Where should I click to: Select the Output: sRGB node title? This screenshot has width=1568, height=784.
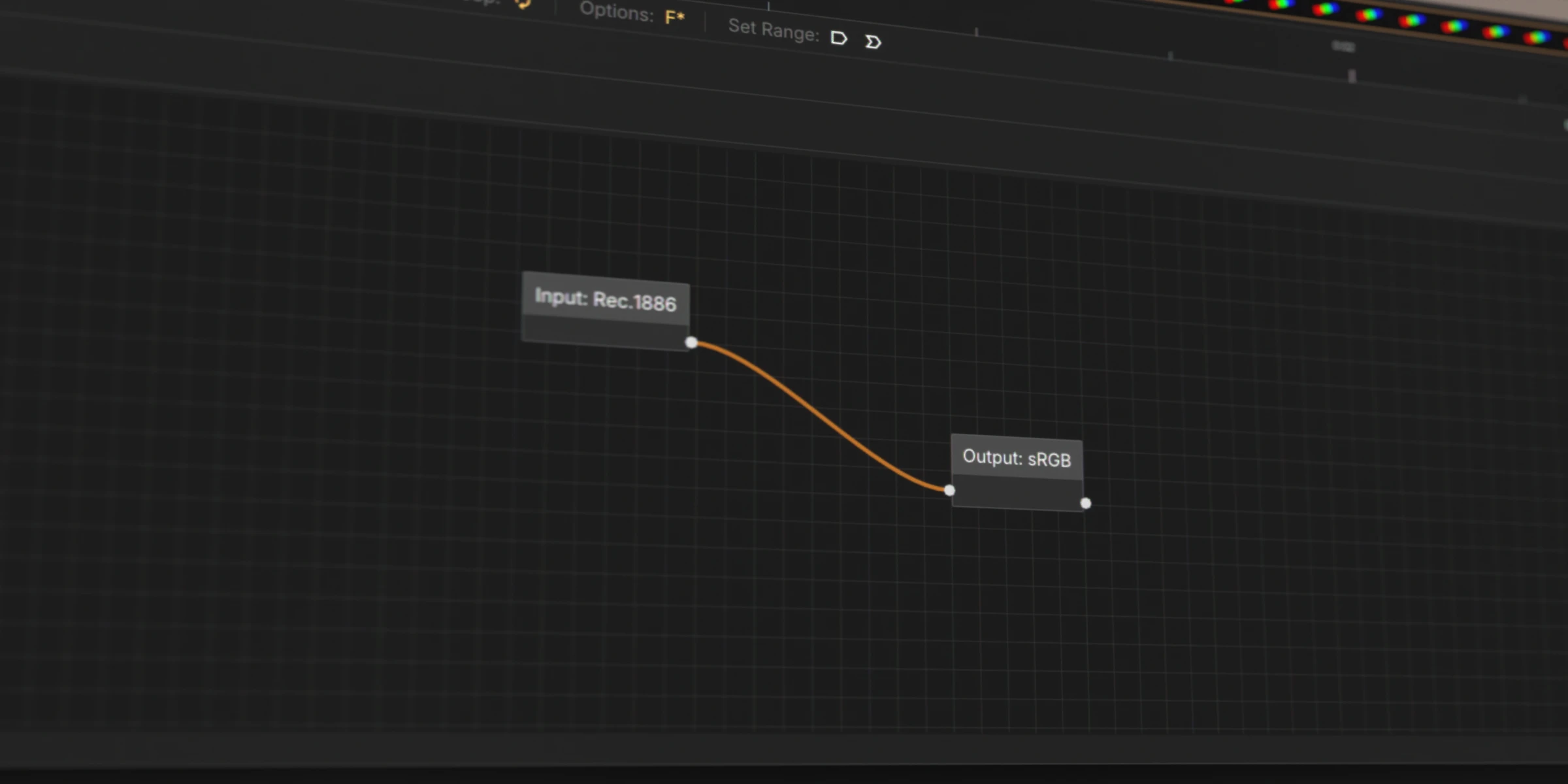(1017, 458)
